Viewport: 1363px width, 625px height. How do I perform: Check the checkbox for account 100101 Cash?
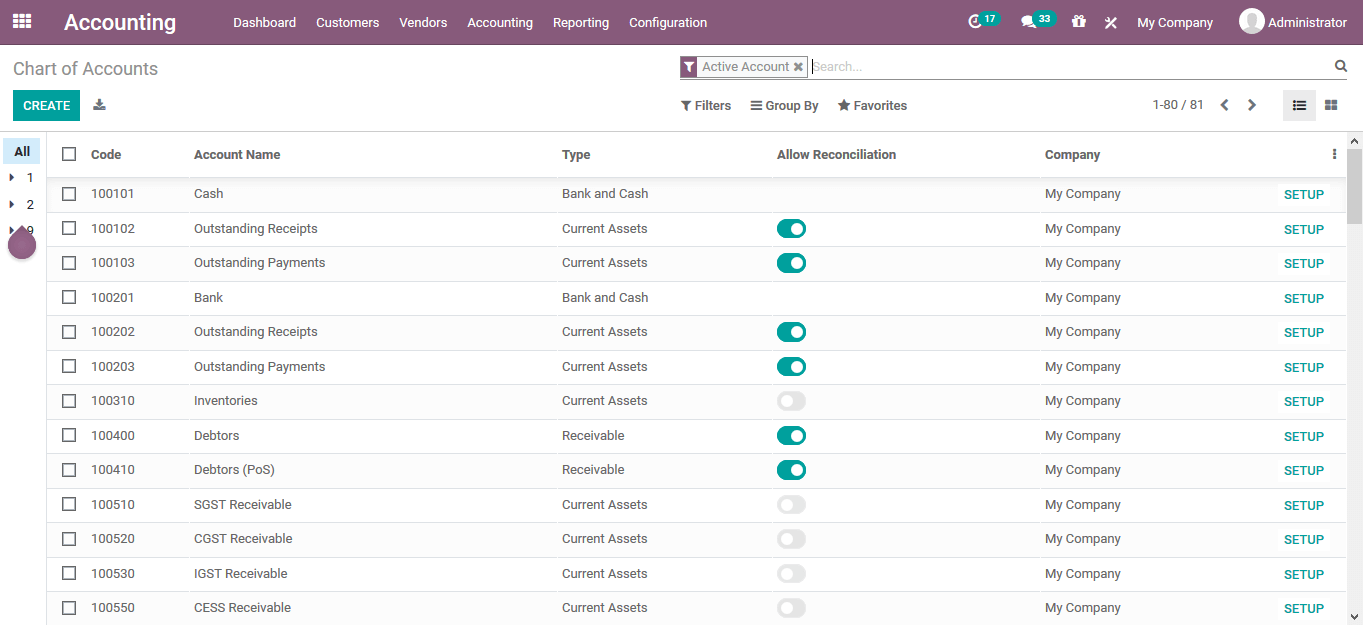pos(68,193)
